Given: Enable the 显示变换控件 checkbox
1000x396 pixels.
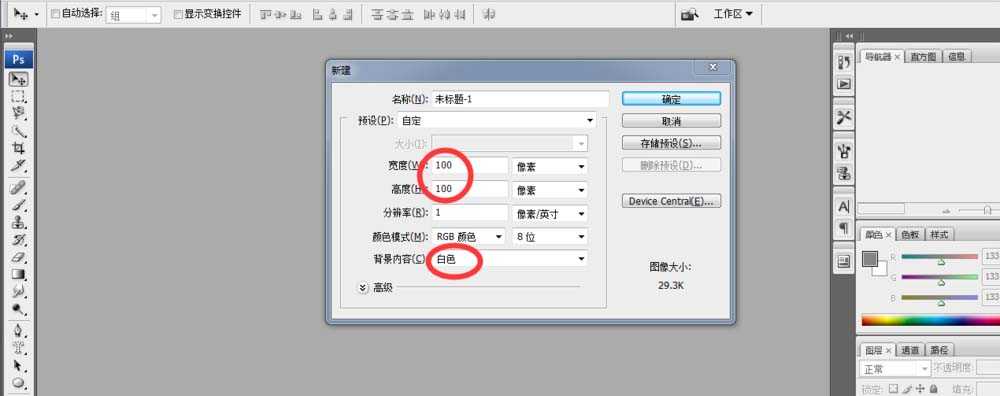Looking at the screenshot, I should [x=178, y=13].
